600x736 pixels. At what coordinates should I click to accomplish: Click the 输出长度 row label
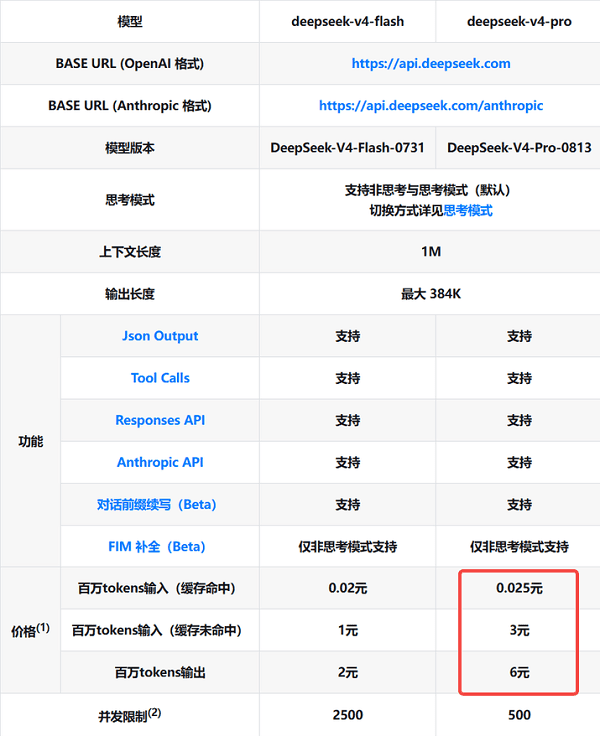pos(130,294)
